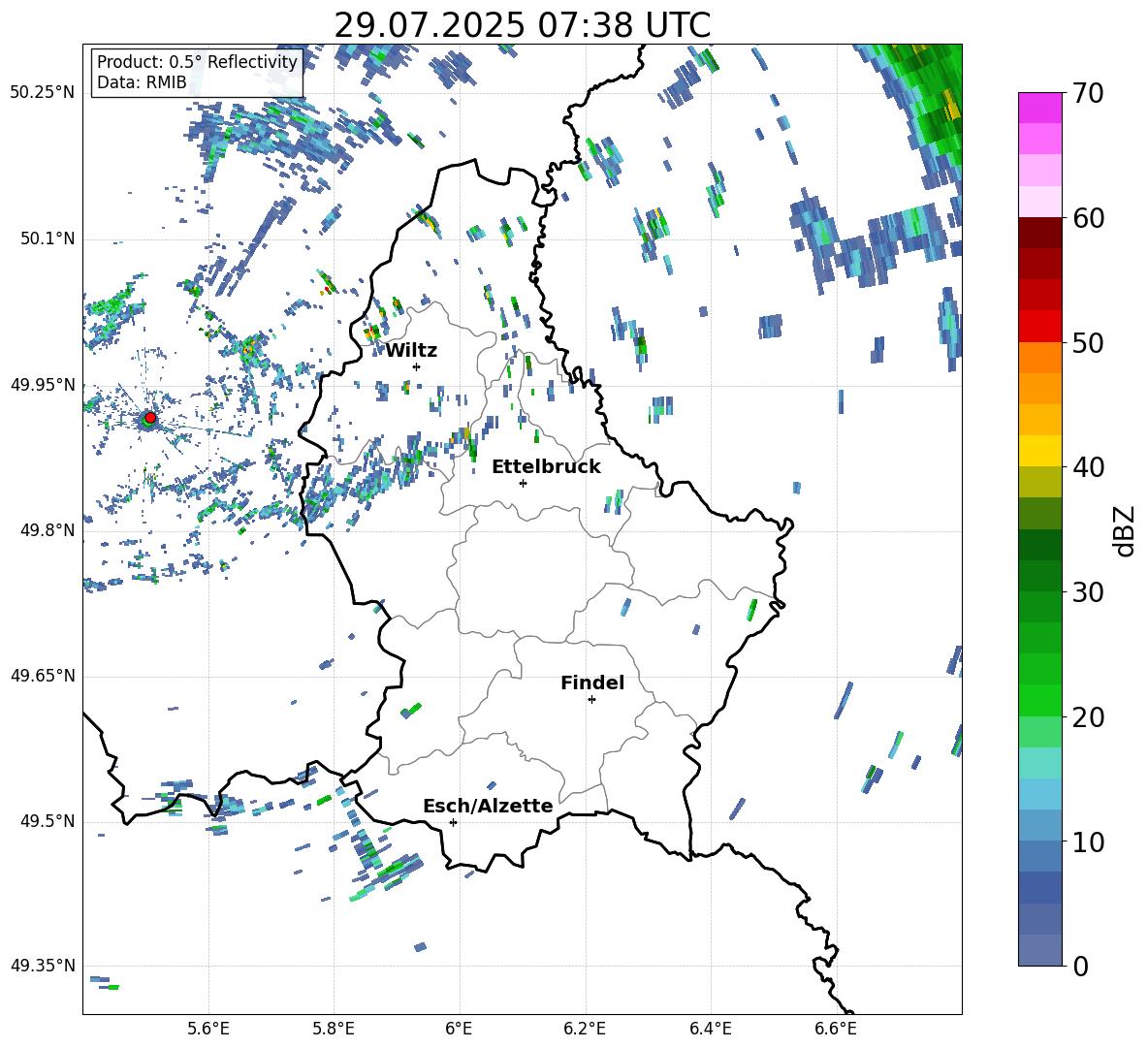
Task: Click the 49.95°N latitude label
Action: click(x=43, y=385)
